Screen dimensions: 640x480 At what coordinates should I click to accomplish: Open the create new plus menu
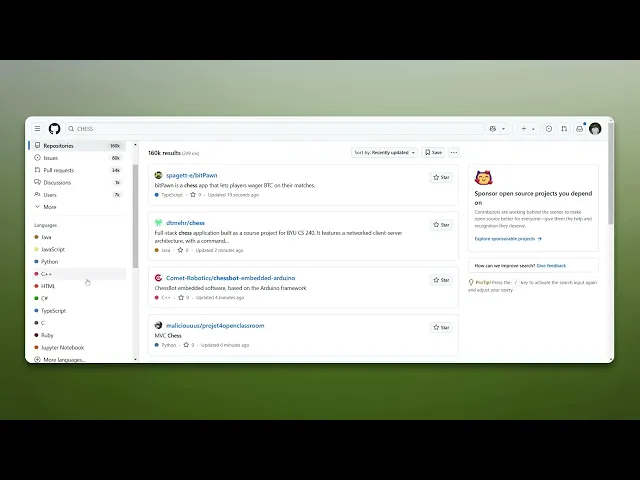pos(528,129)
